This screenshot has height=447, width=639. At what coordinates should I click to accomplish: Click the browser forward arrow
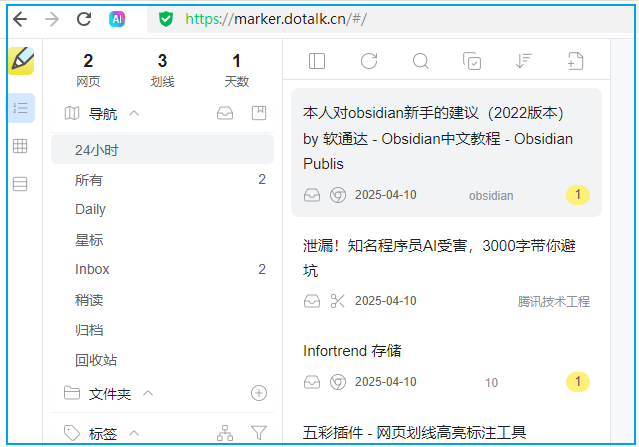52,19
